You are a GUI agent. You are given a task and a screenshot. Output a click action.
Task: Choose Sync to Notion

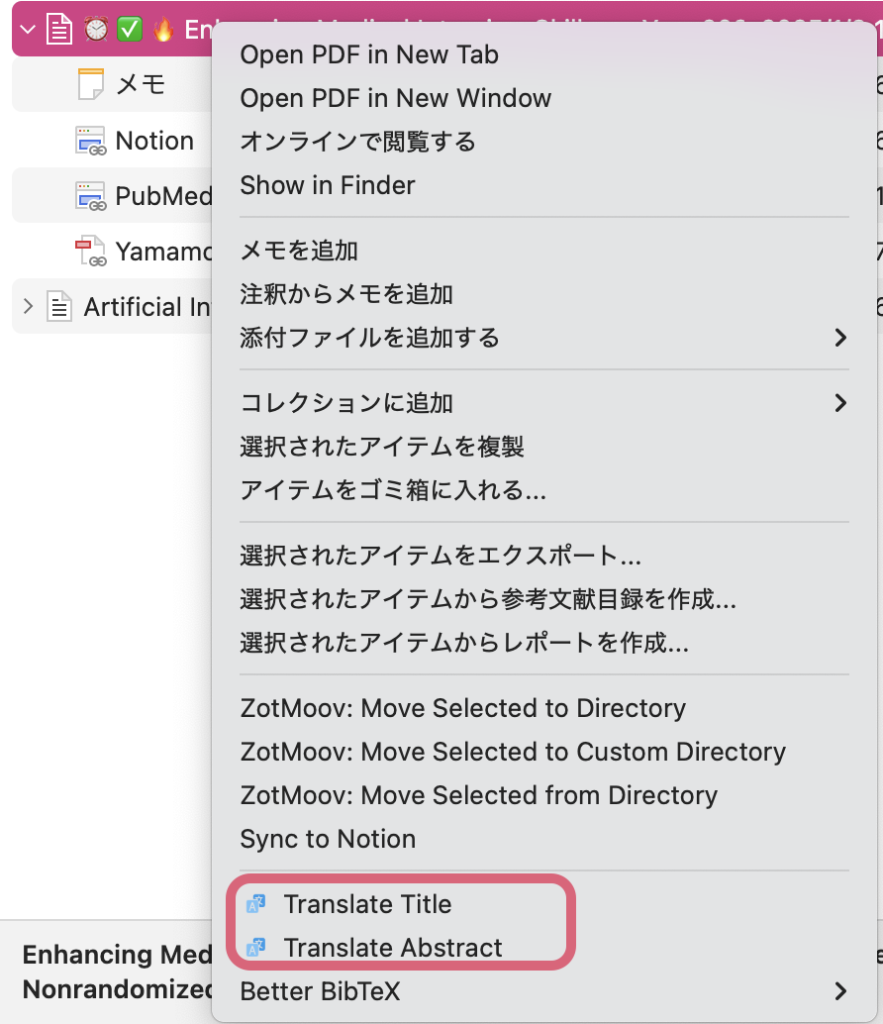328,839
